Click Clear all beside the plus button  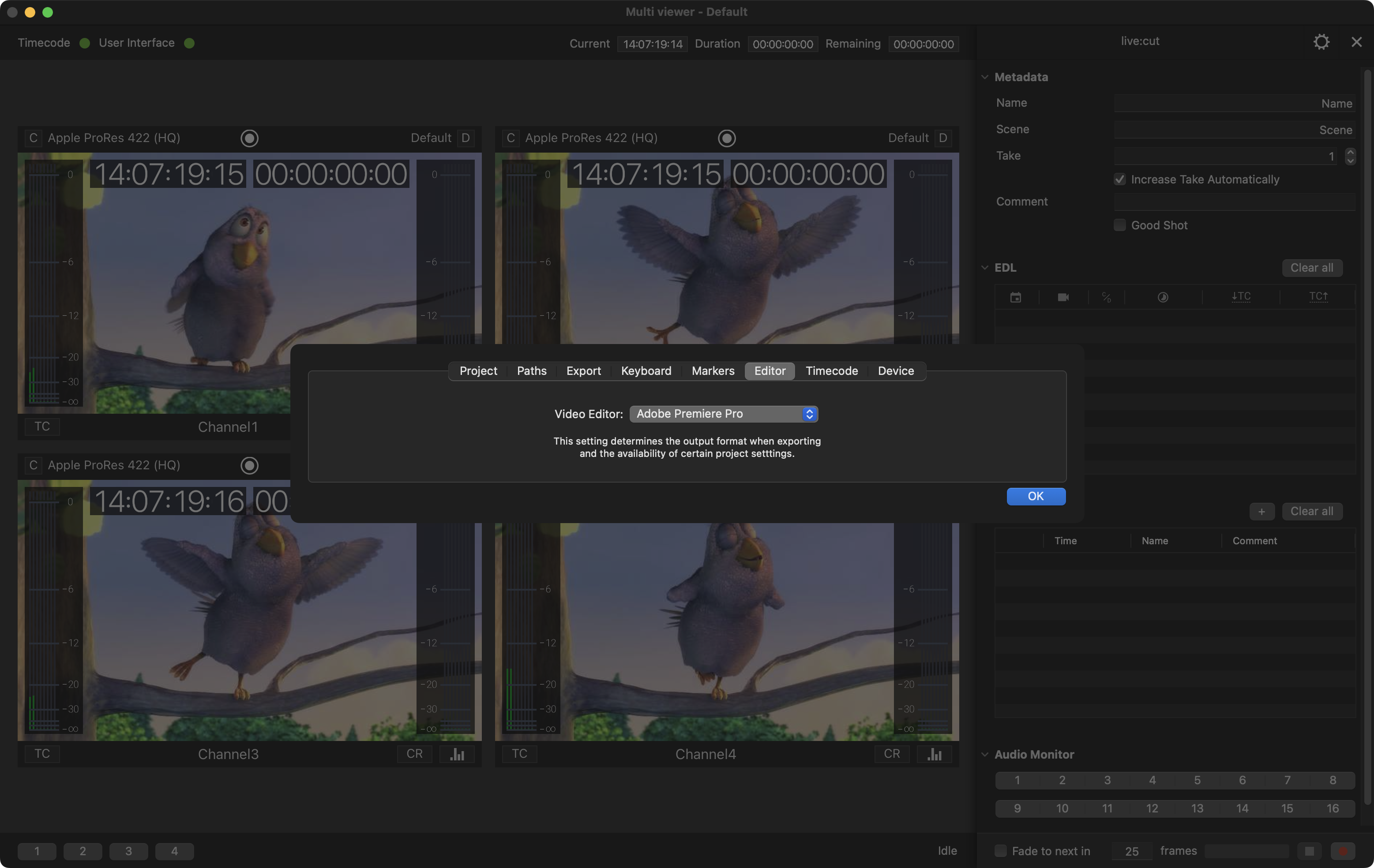pos(1312,511)
